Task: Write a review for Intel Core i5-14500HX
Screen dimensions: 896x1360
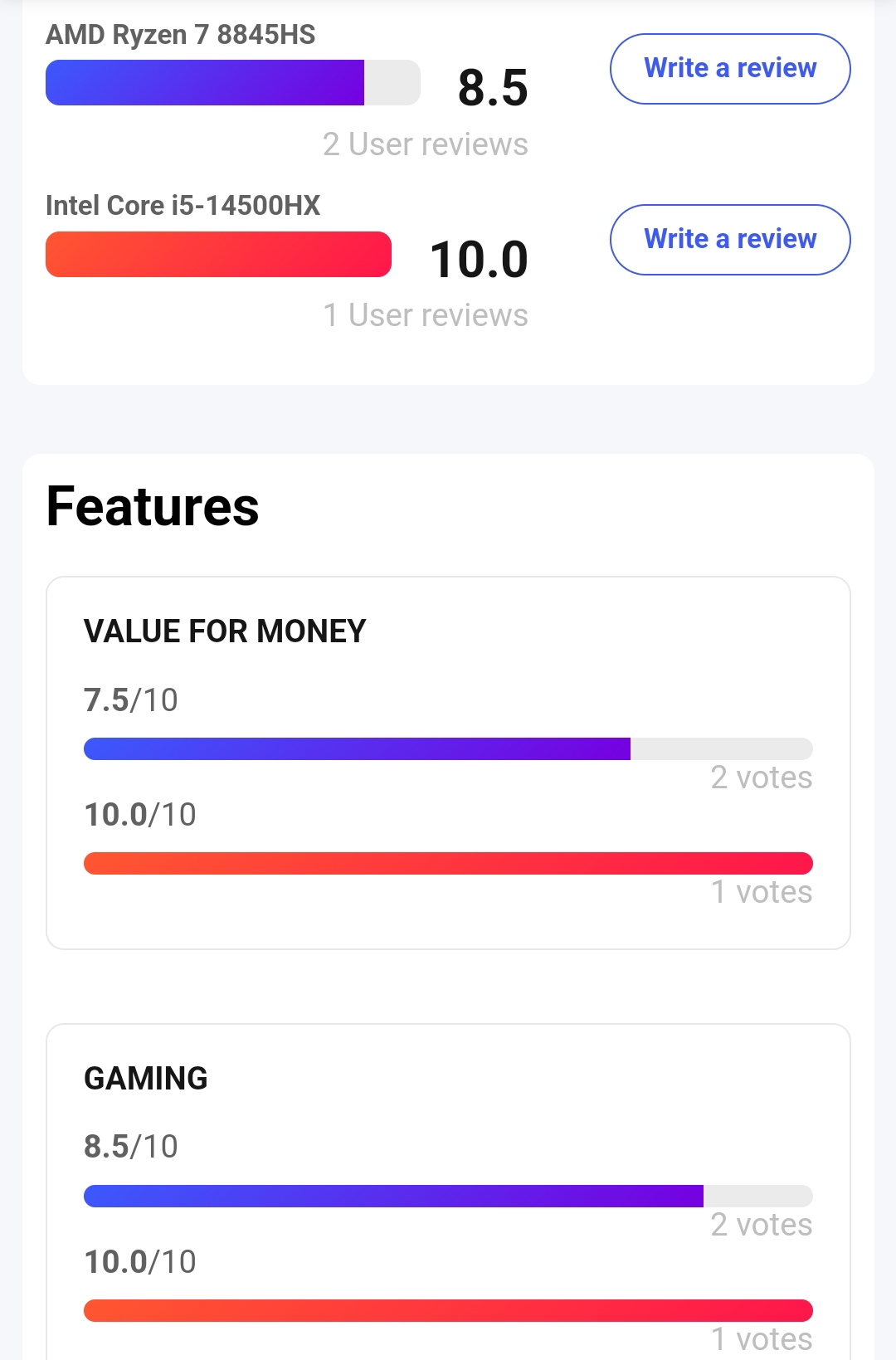Action: tap(730, 240)
